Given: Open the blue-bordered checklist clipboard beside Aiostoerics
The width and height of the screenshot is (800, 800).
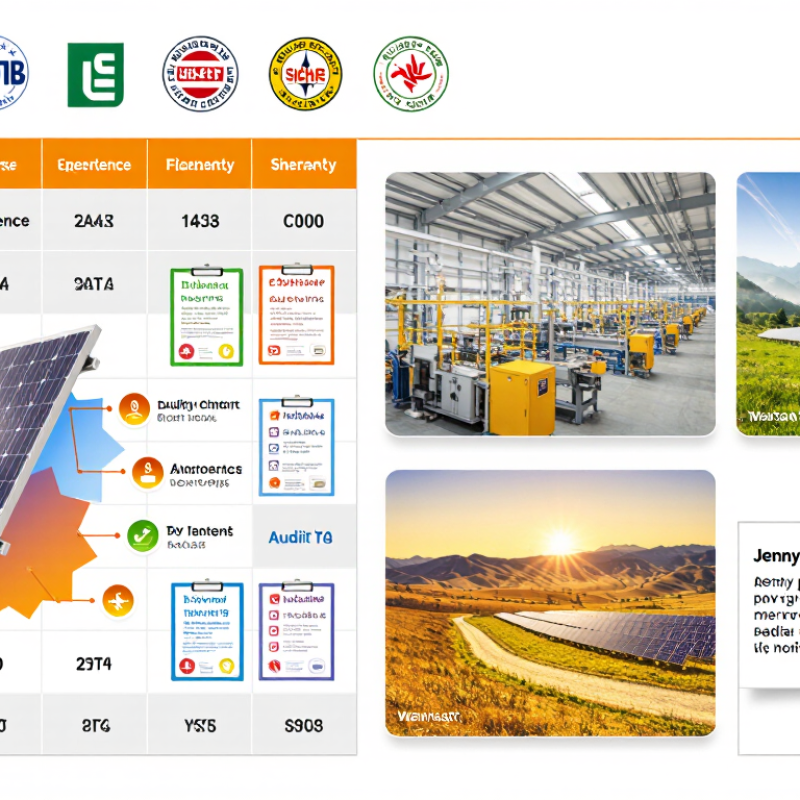Looking at the screenshot, I should tap(296, 445).
